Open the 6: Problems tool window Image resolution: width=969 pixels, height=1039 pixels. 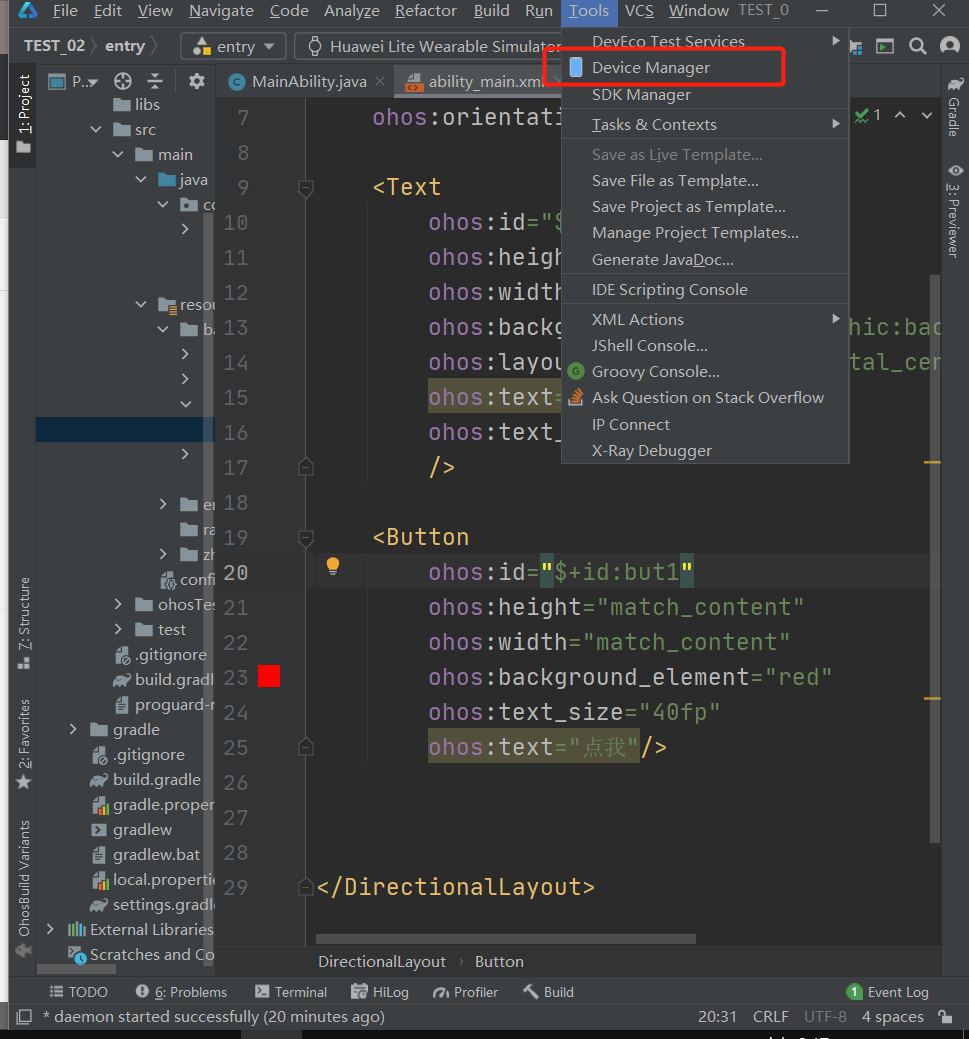(181, 991)
